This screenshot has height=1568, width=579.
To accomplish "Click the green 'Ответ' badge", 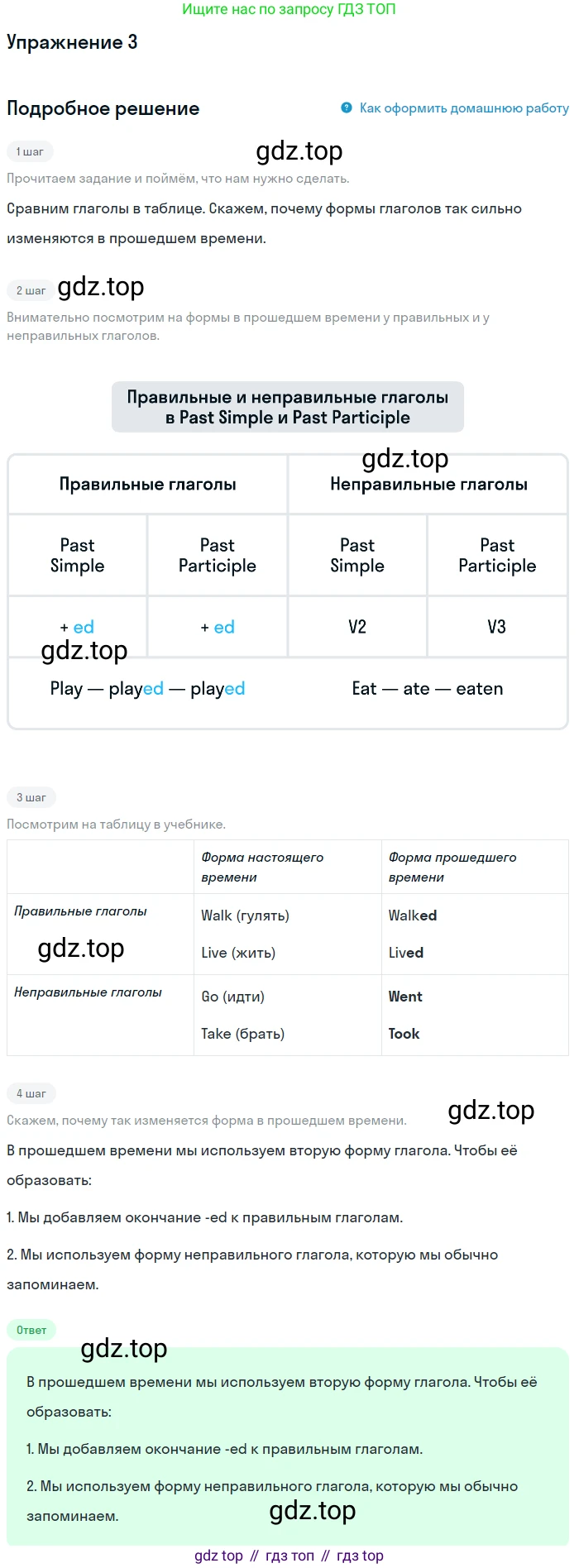I will [x=31, y=1330].
